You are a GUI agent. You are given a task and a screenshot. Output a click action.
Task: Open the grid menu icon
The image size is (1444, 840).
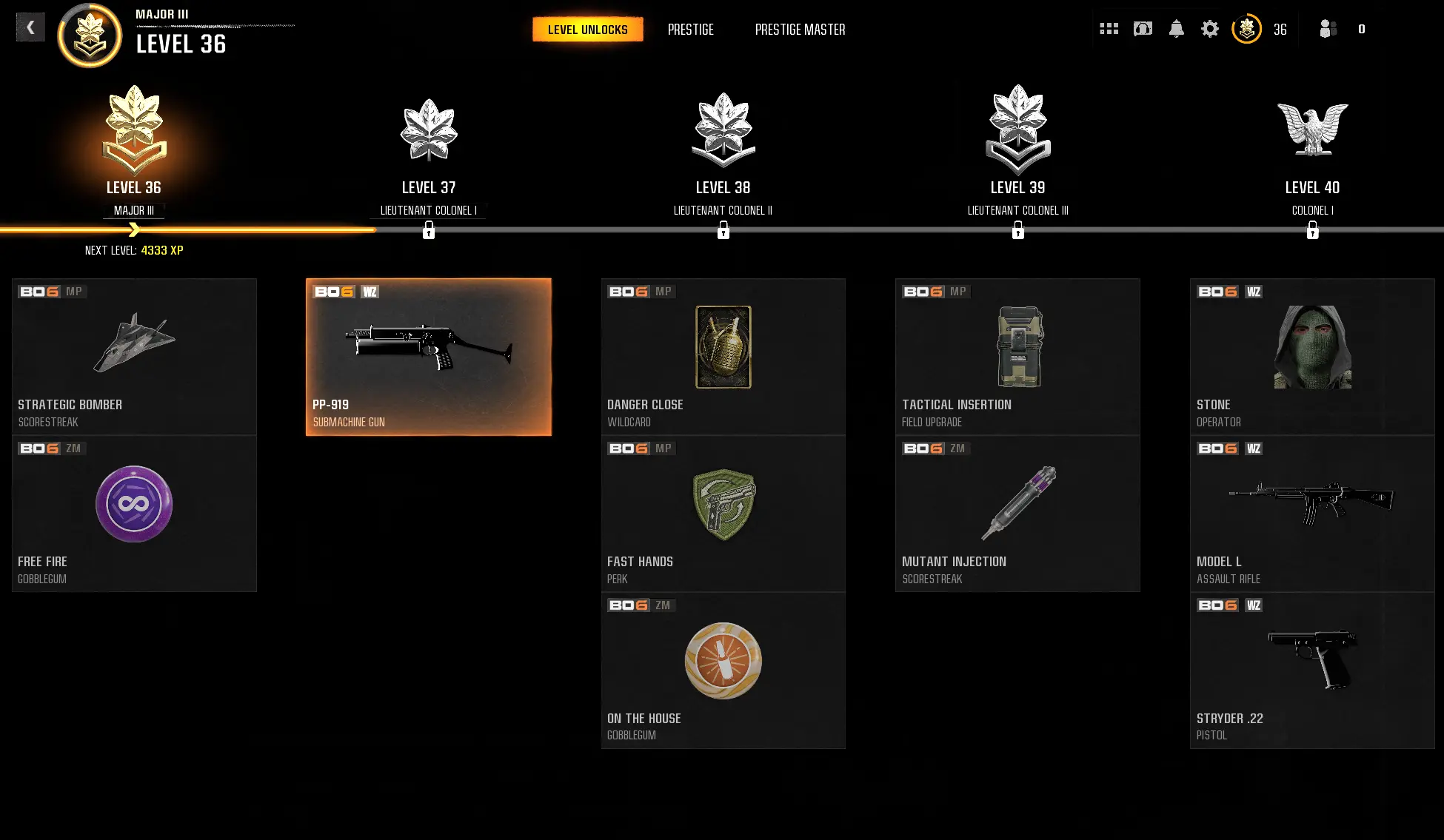[1109, 29]
